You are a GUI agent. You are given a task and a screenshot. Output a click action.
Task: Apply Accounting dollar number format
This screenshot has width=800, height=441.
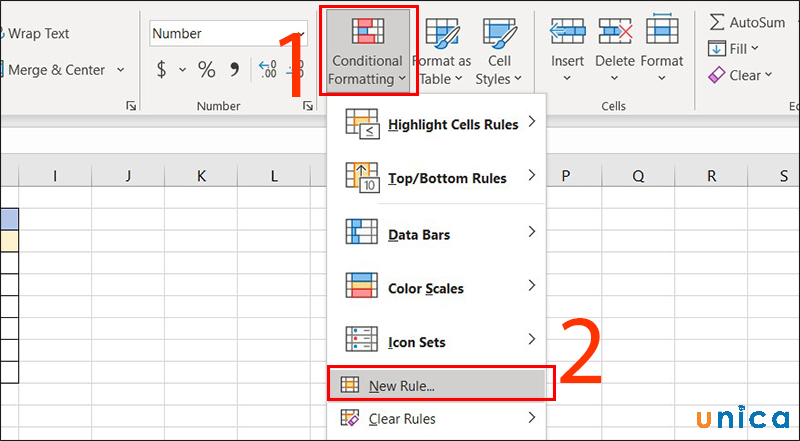point(161,70)
